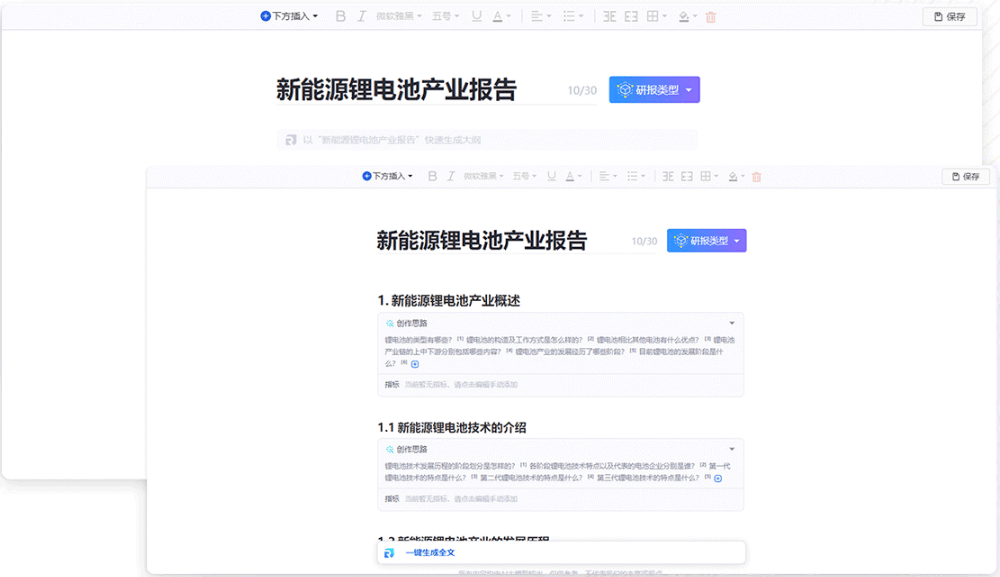Click red trash icon in front window toolbar

point(756,177)
